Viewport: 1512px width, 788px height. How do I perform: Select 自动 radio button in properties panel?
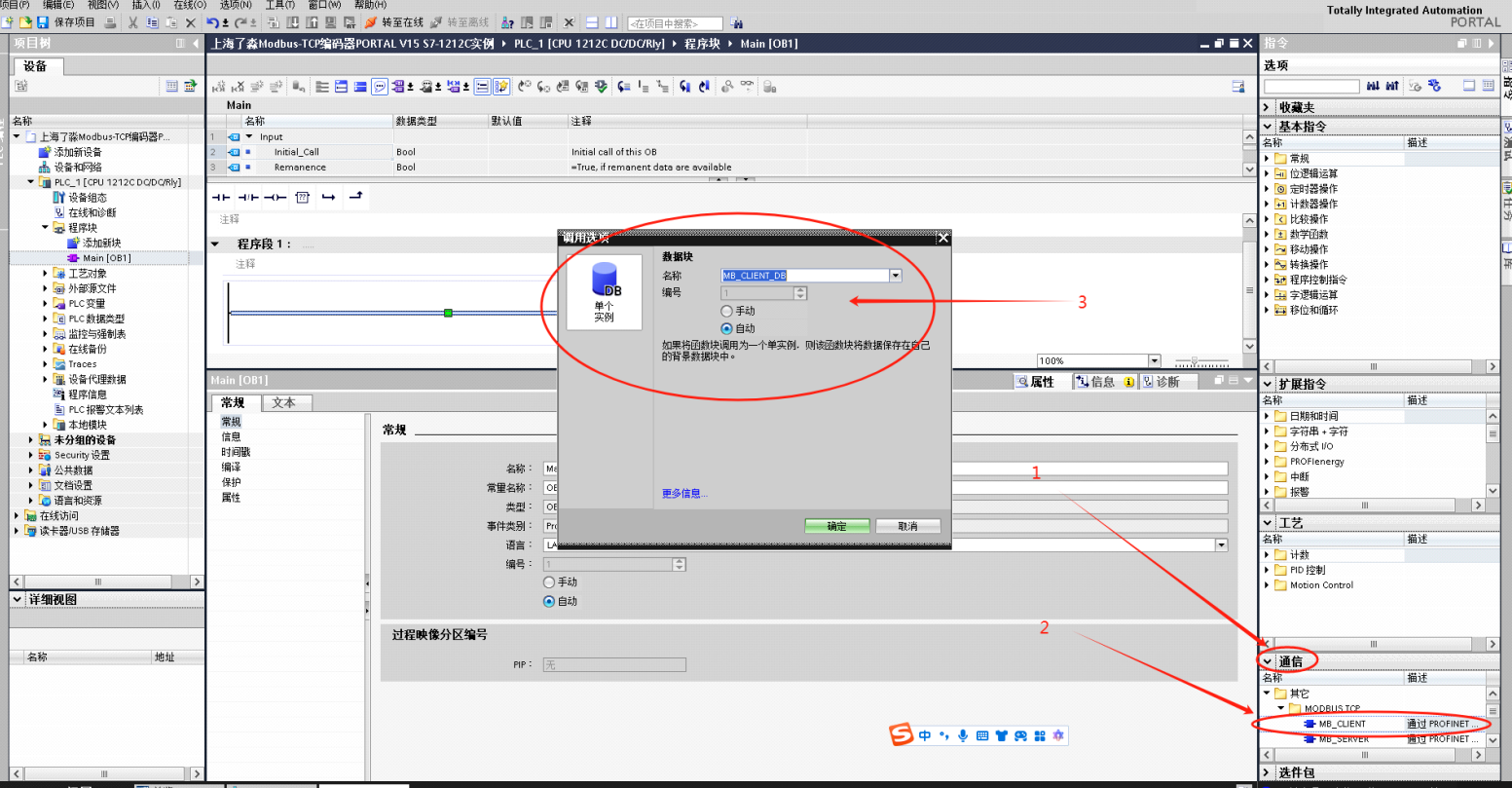click(549, 601)
